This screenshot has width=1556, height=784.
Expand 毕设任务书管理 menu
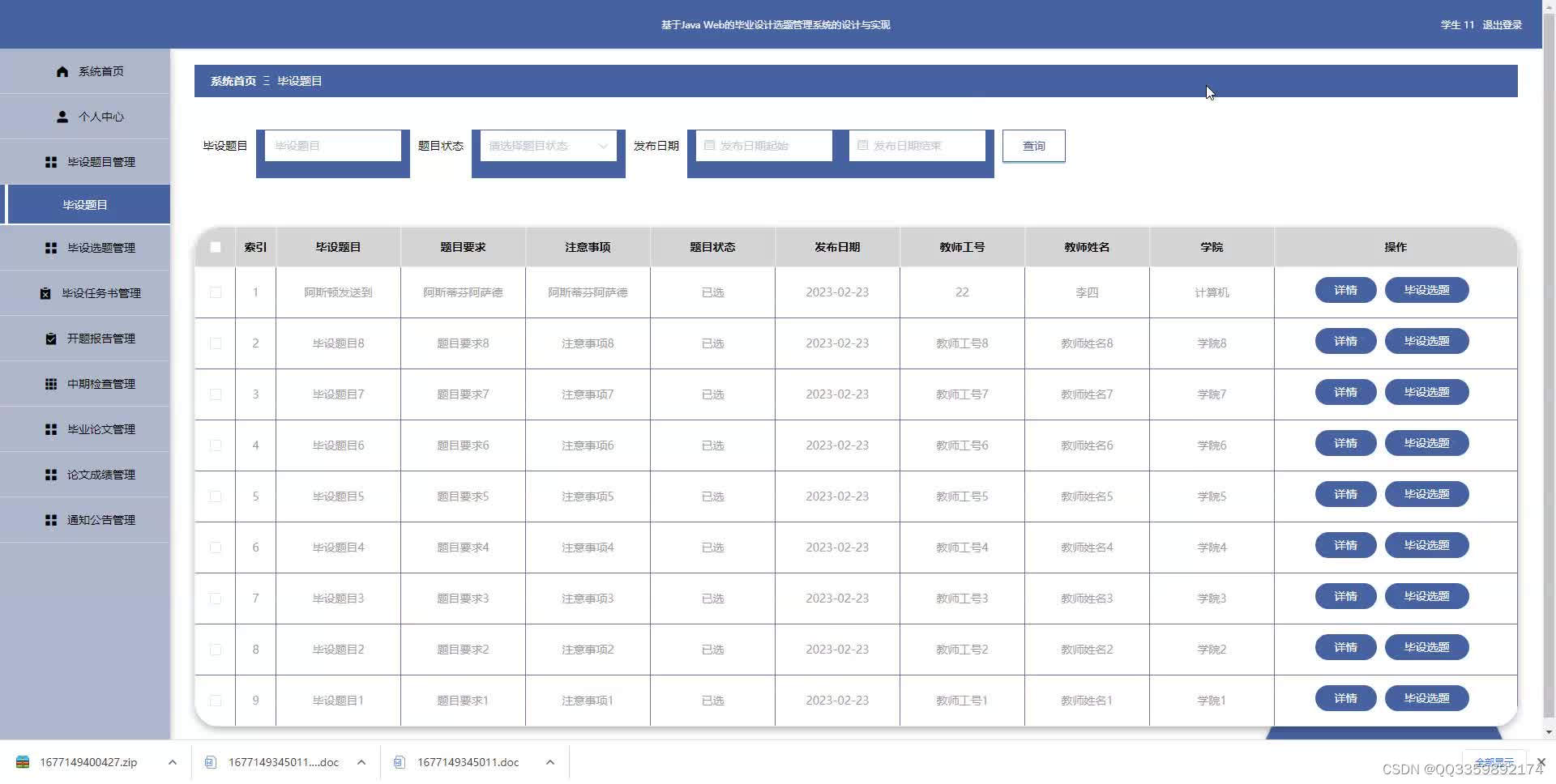pyautogui.click(x=85, y=293)
